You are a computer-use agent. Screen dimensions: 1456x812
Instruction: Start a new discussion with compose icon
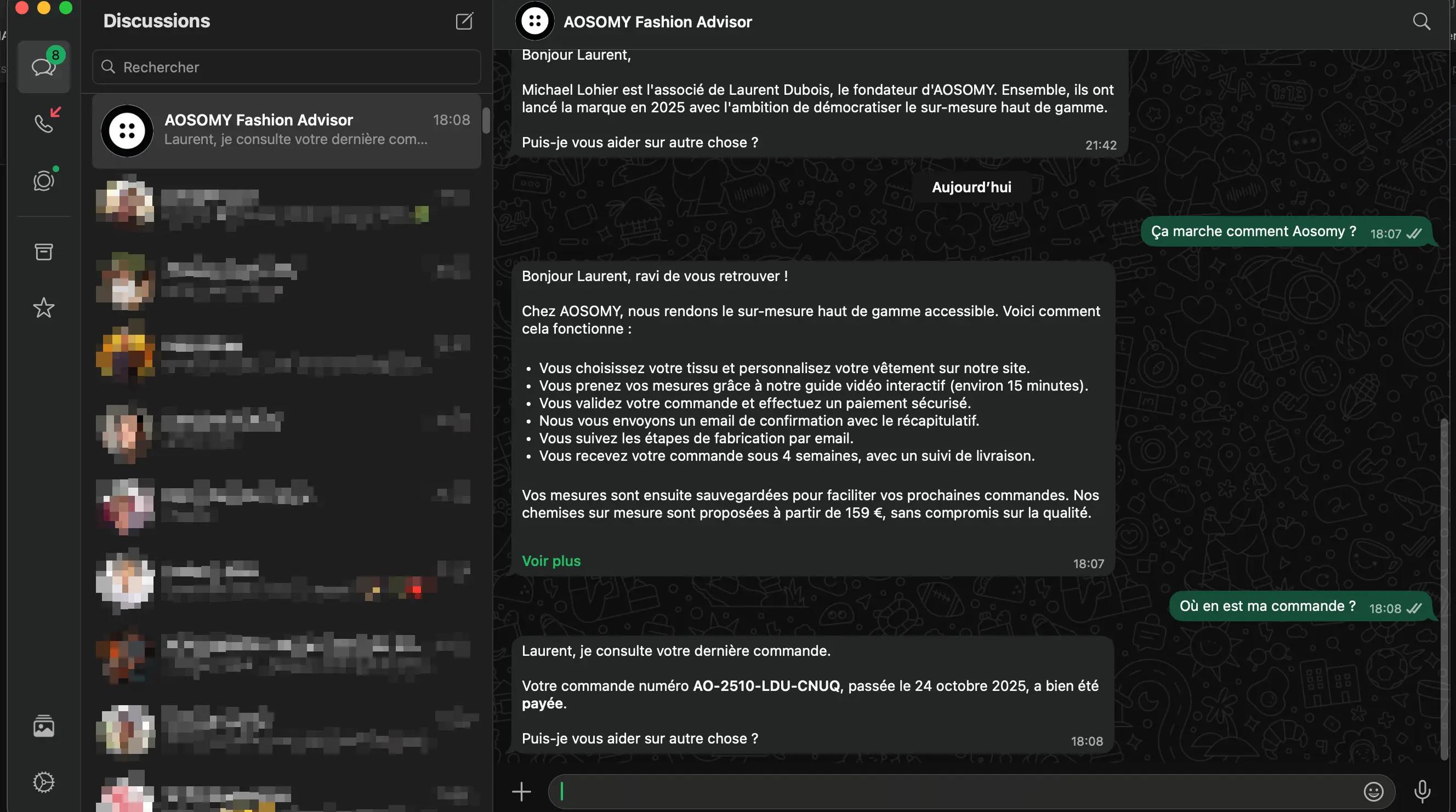pos(464,21)
